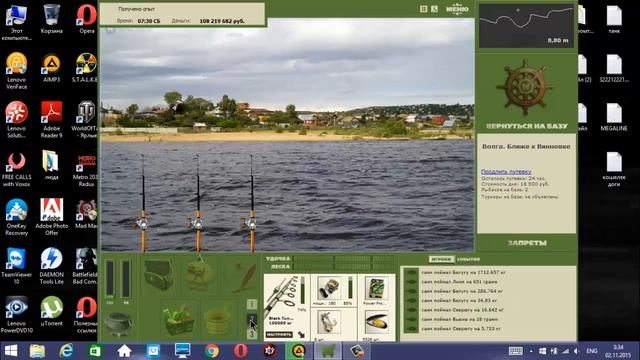The height and width of the screenshot is (360, 640).
Task: Select the hook slot thumbnail
Action: click(329, 322)
